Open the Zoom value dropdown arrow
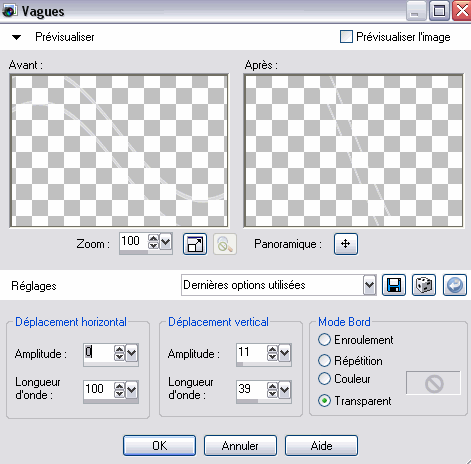 click(x=166, y=242)
